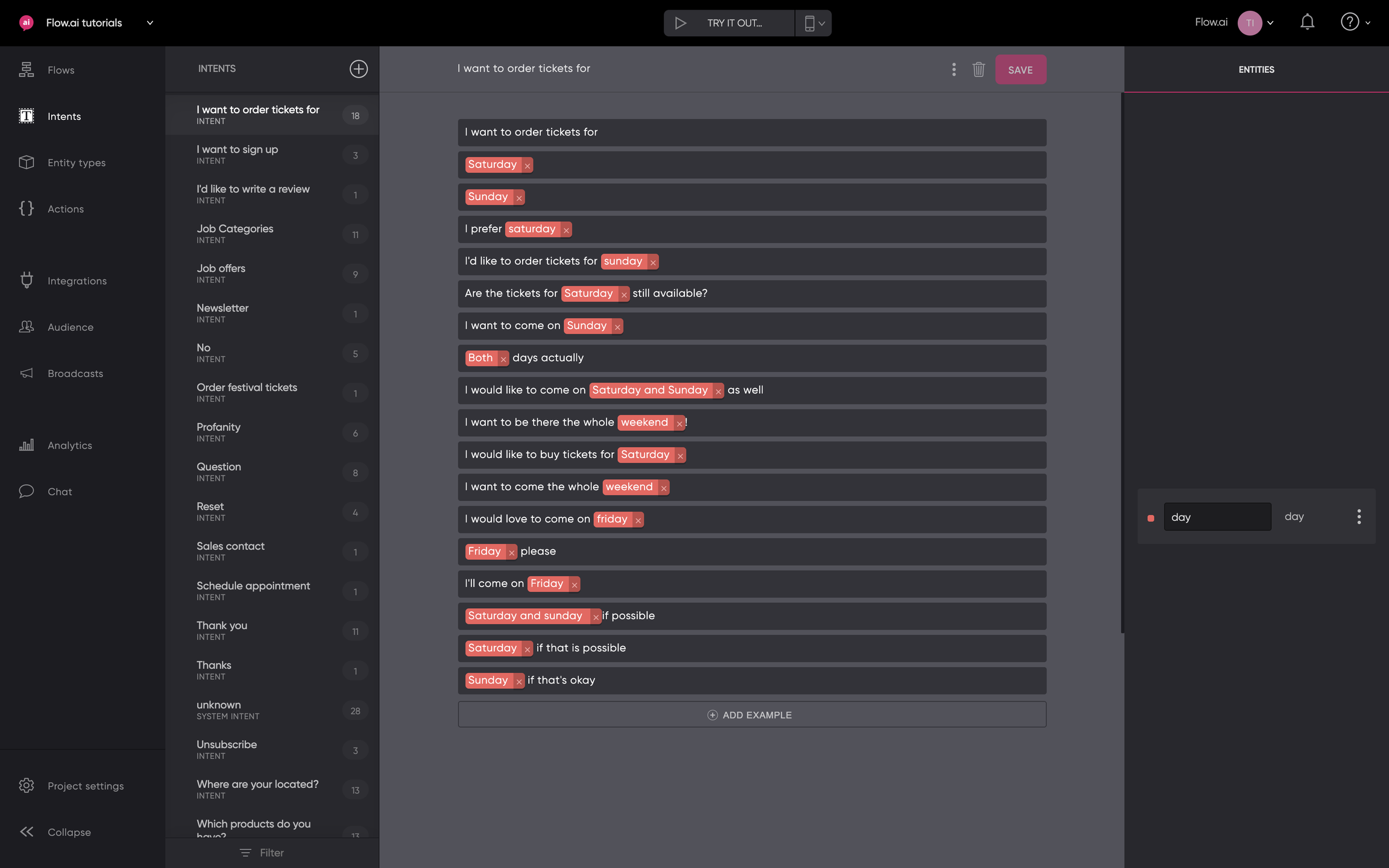Expand the Flow.ai tutorials project dropdown
1389x868 pixels.
(150, 23)
